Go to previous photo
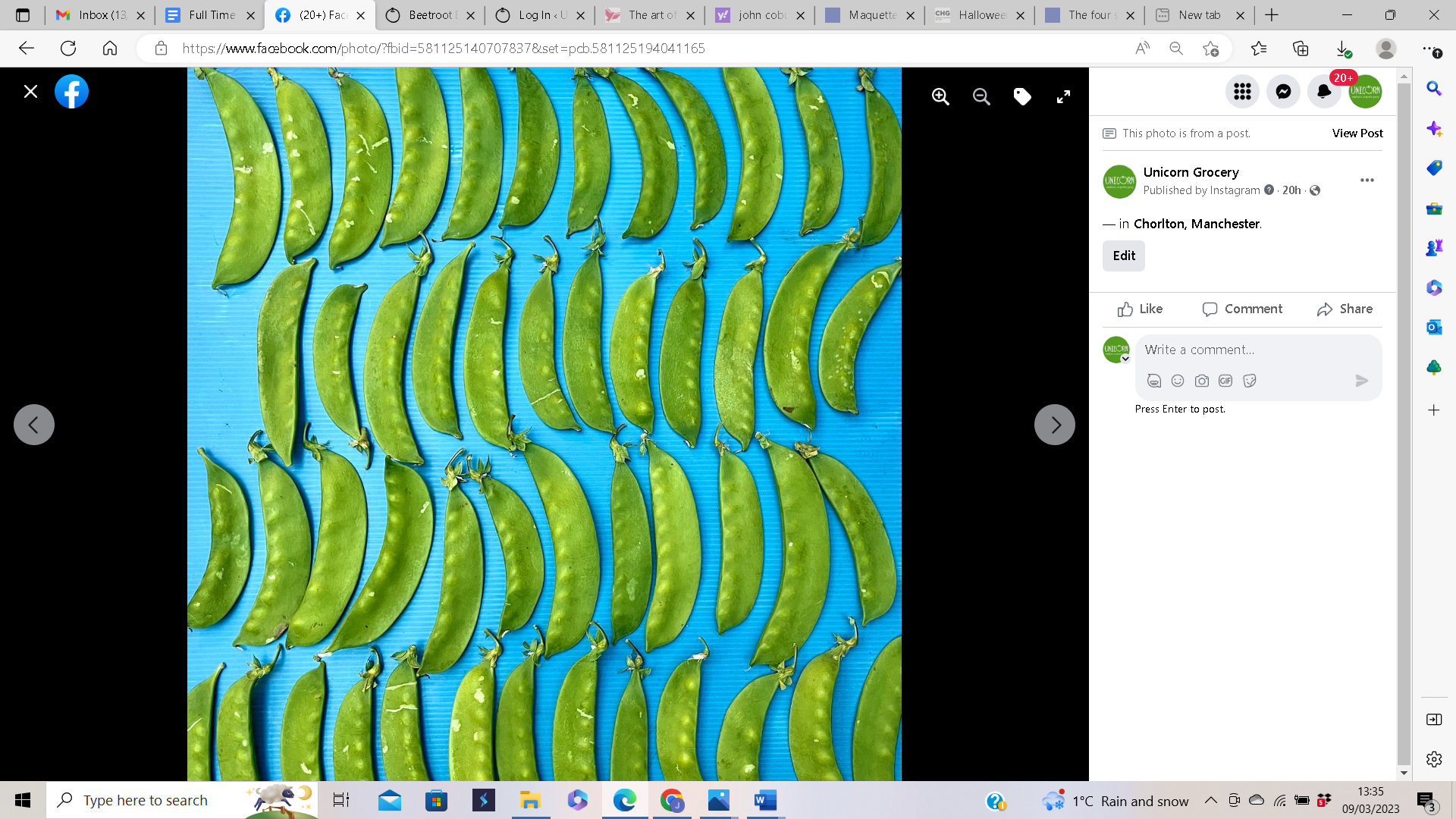Image resolution: width=1456 pixels, height=819 pixels. click(x=34, y=425)
